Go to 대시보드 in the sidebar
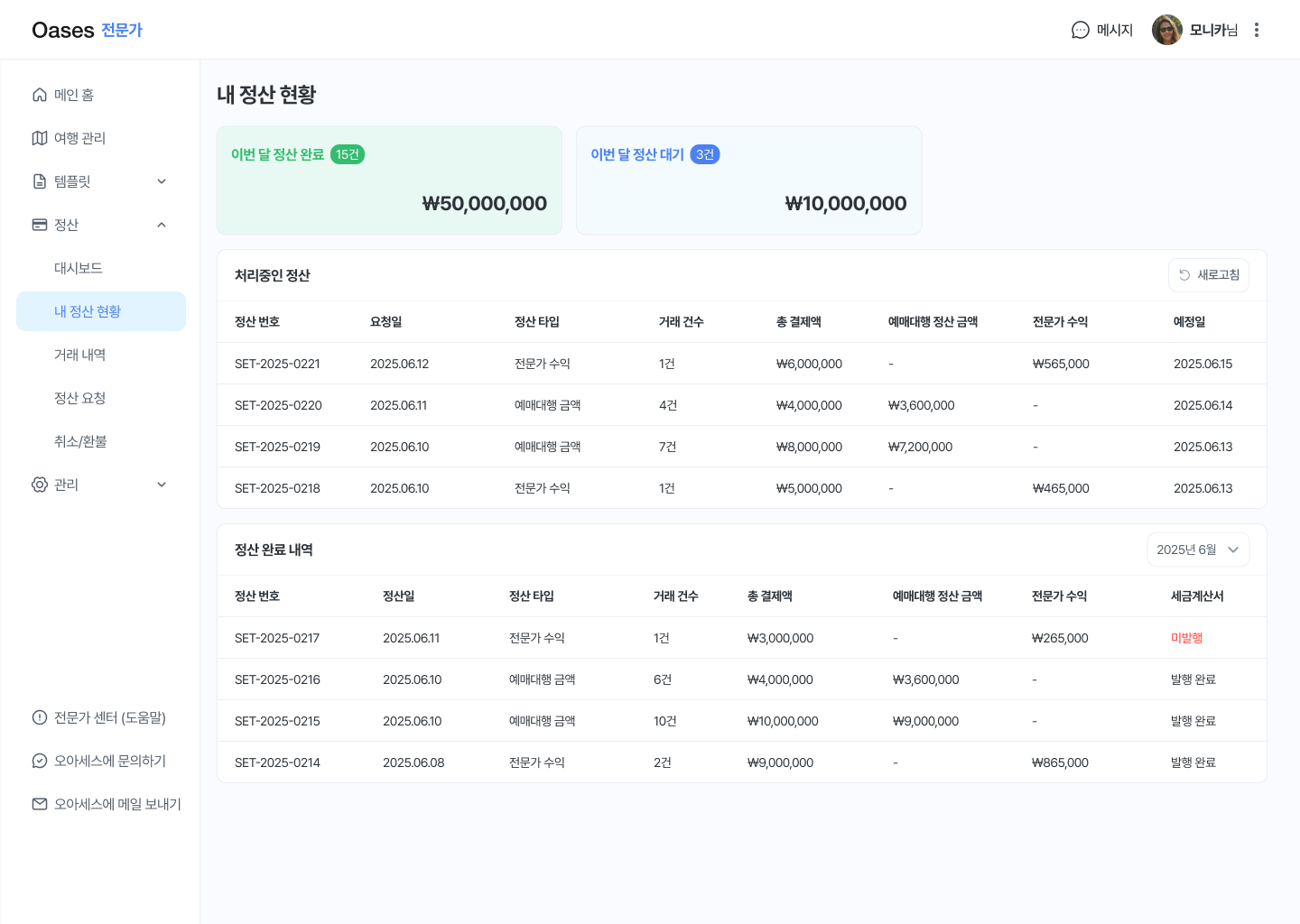 coord(79,268)
